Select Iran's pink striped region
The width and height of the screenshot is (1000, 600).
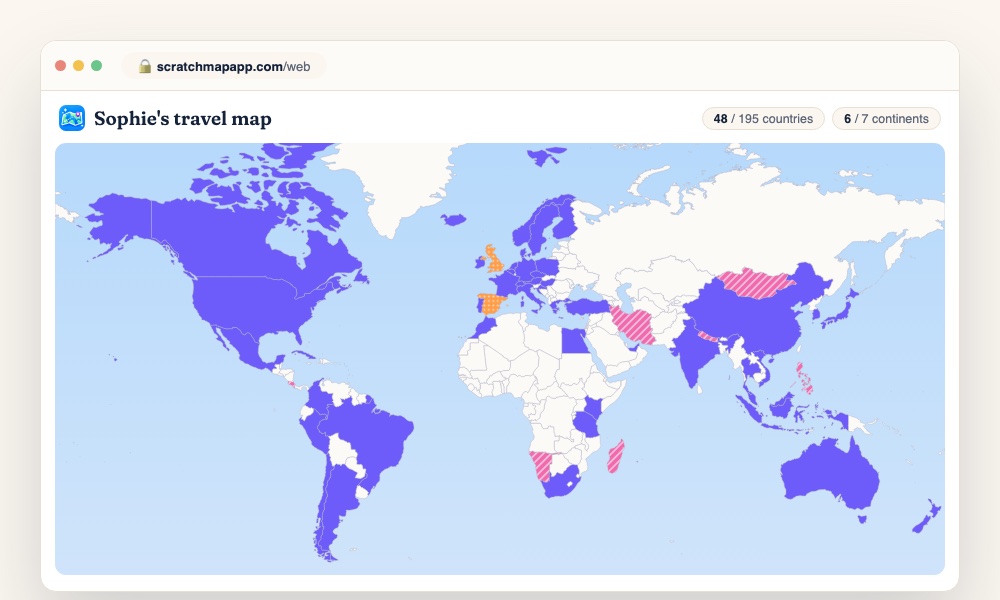coord(632,325)
